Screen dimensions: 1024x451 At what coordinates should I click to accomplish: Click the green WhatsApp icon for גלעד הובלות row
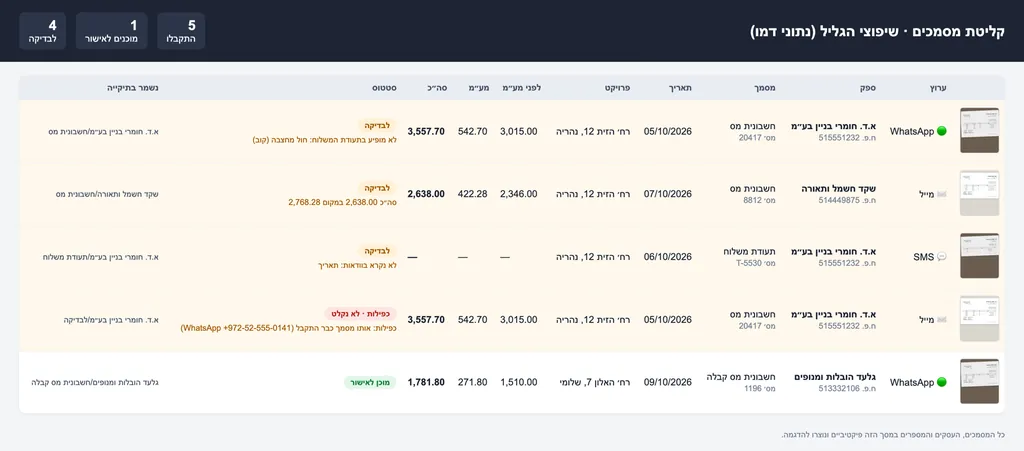point(941,382)
